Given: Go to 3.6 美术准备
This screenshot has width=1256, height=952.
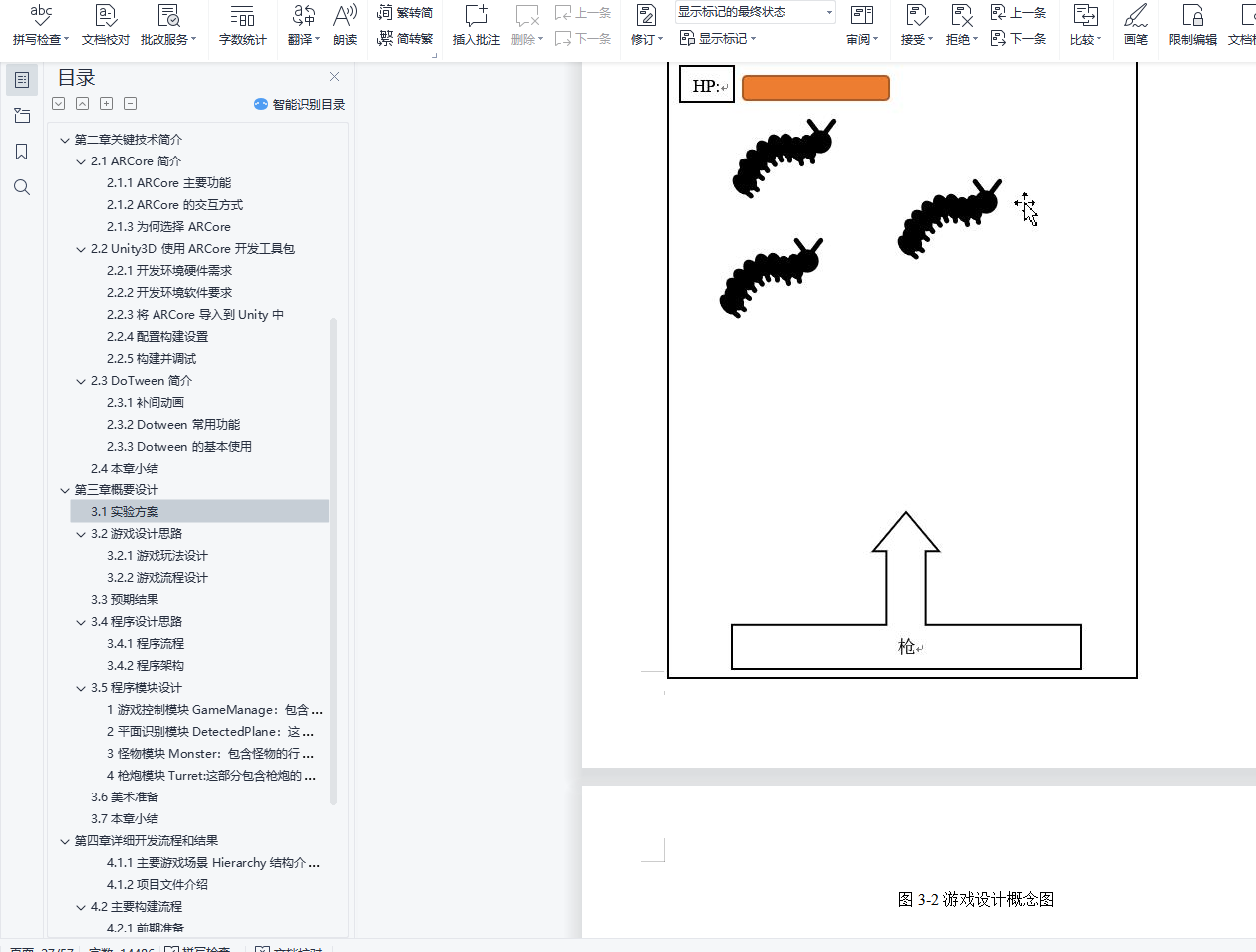Looking at the screenshot, I should [125, 797].
